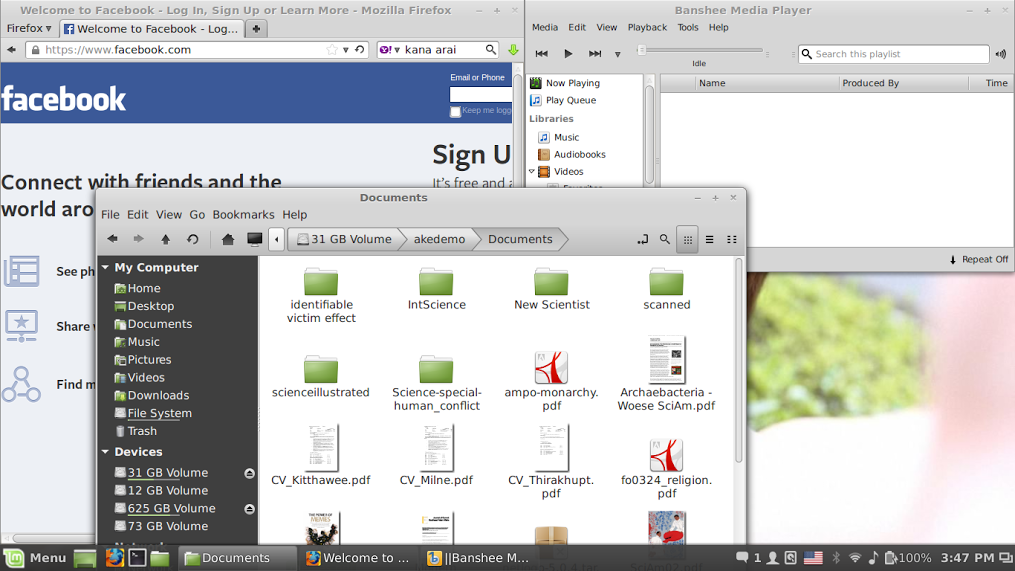1015x571 pixels.
Task: Select ampo-monarchy.pdf file
Action: [551, 381]
